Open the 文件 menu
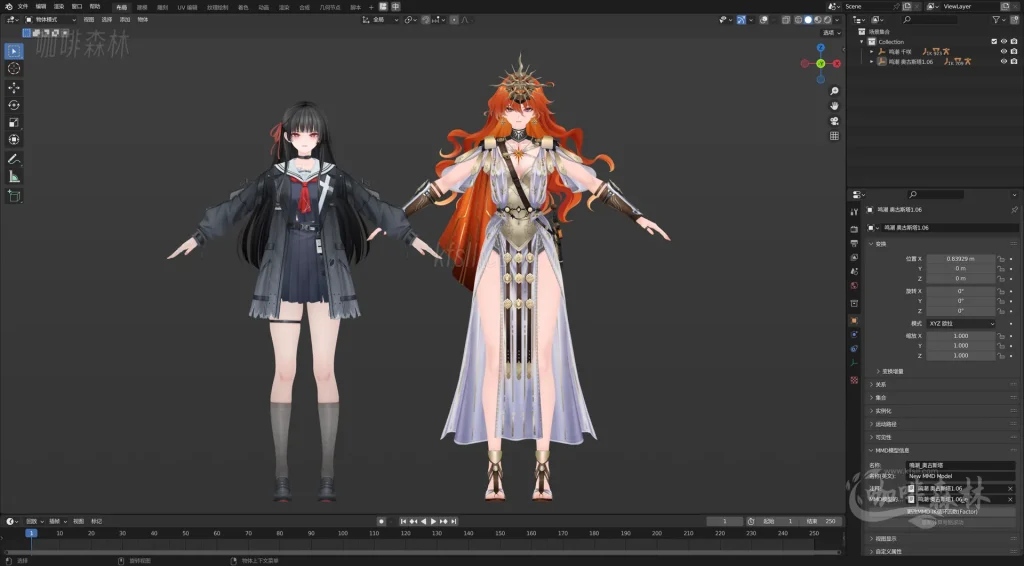 [23, 7]
